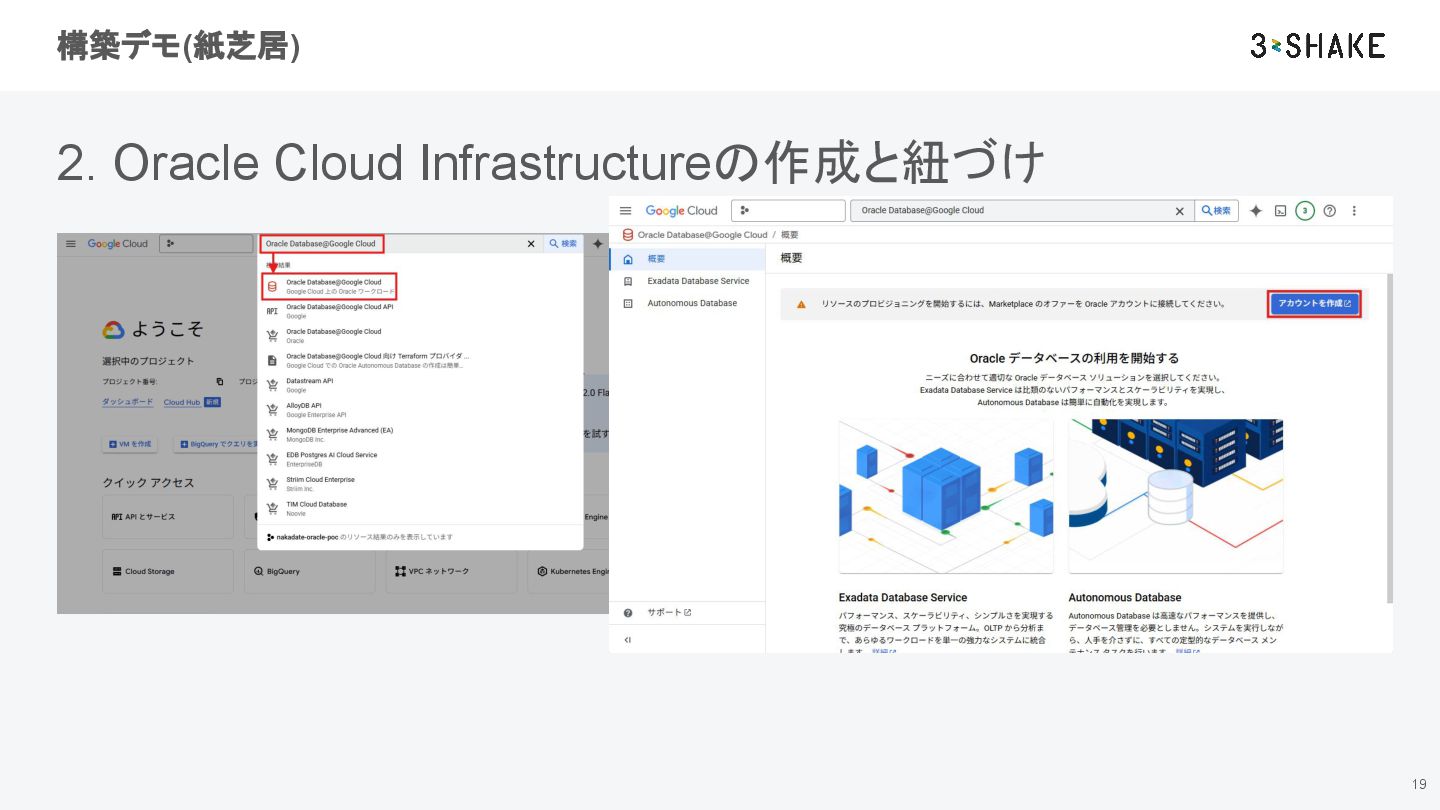
Task: Click the Google Cloud logo in the right console
Action: (681, 211)
